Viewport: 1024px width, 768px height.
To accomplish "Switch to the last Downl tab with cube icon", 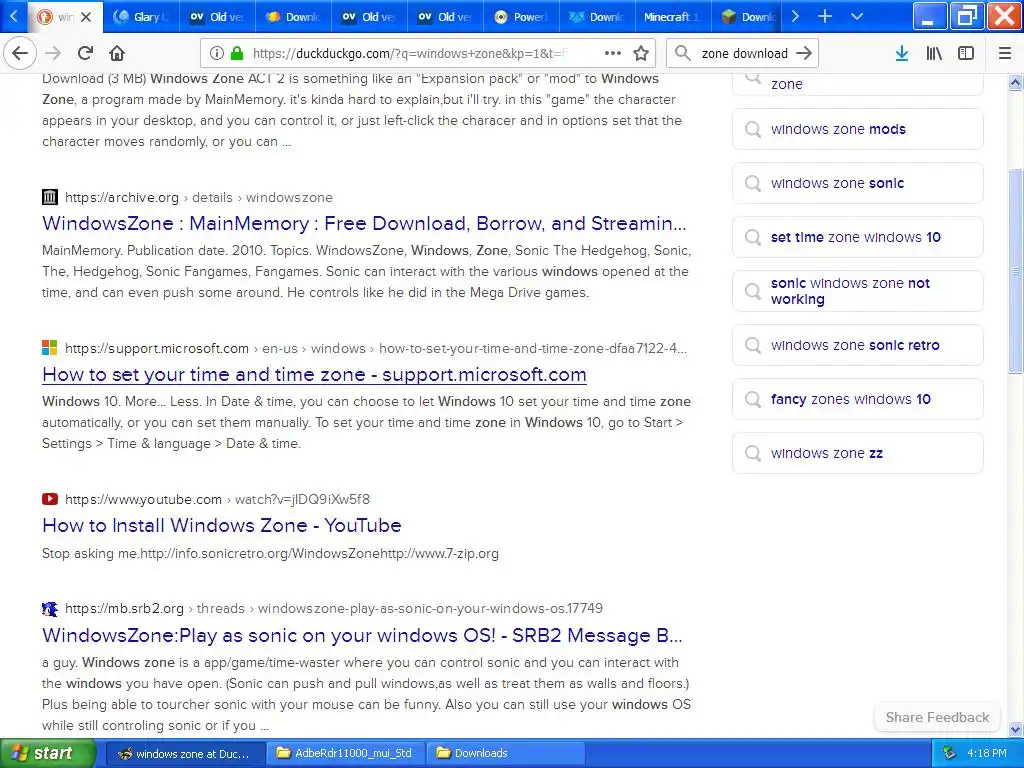I will [x=748, y=17].
